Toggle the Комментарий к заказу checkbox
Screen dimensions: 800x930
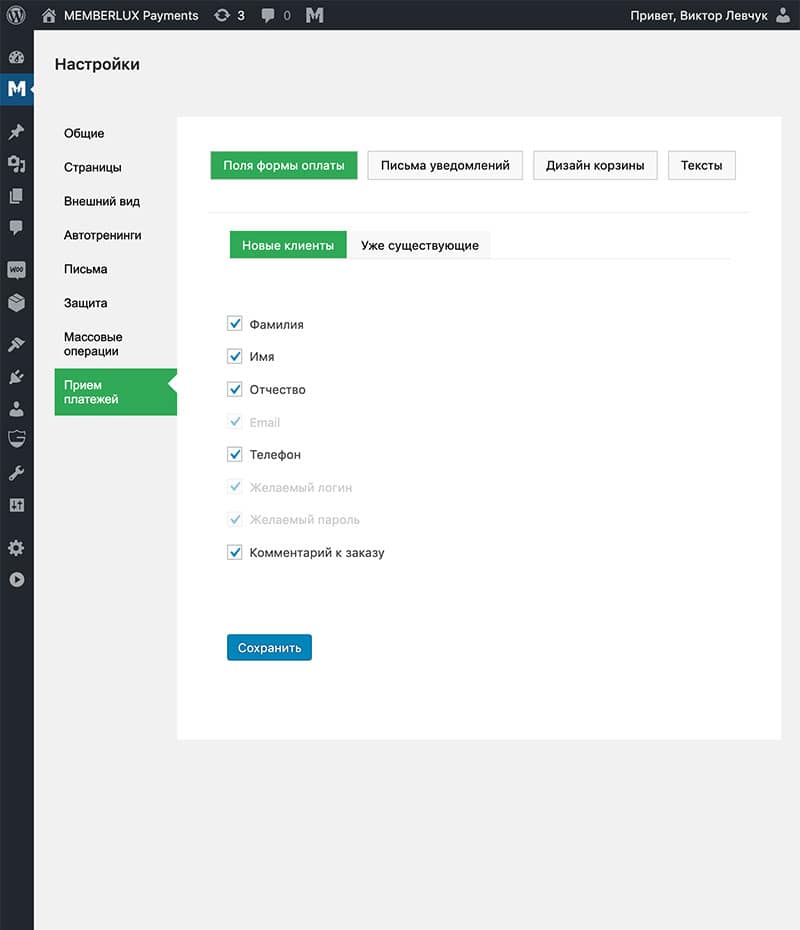(235, 552)
